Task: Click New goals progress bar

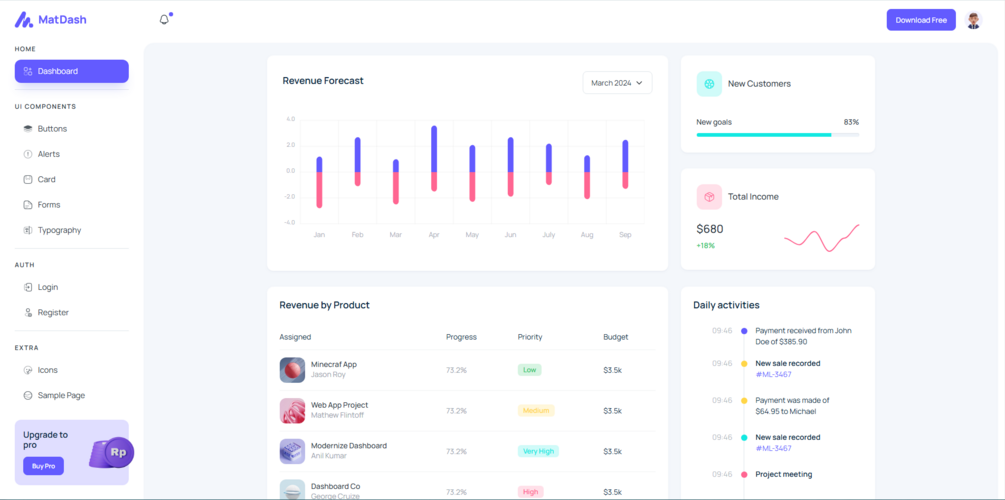Action: click(x=777, y=135)
